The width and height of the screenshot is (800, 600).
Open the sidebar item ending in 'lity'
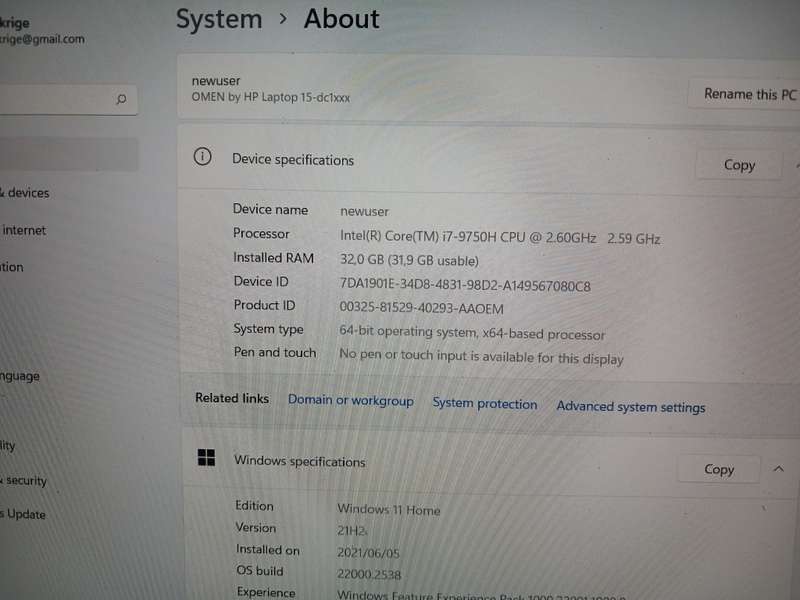[8, 445]
